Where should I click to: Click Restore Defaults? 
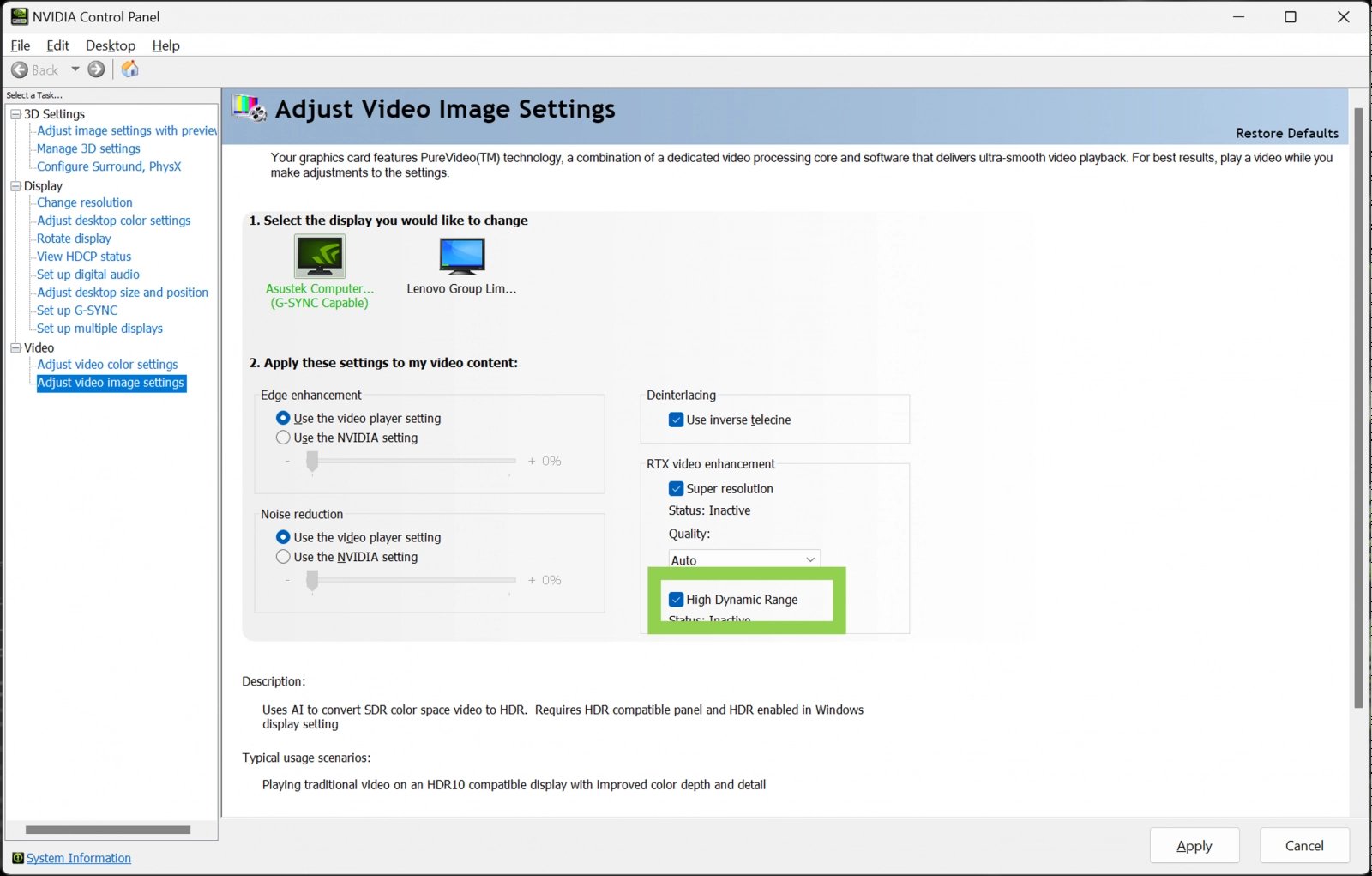click(x=1286, y=133)
